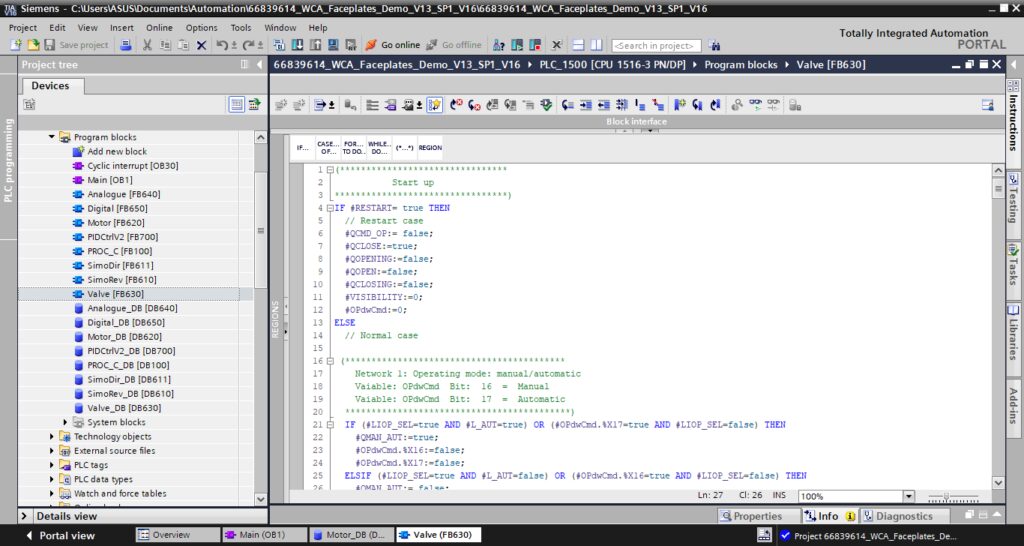Switch to Main (OB1) editor tab
The width and height of the screenshot is (1024, 546).
[263, 535]
